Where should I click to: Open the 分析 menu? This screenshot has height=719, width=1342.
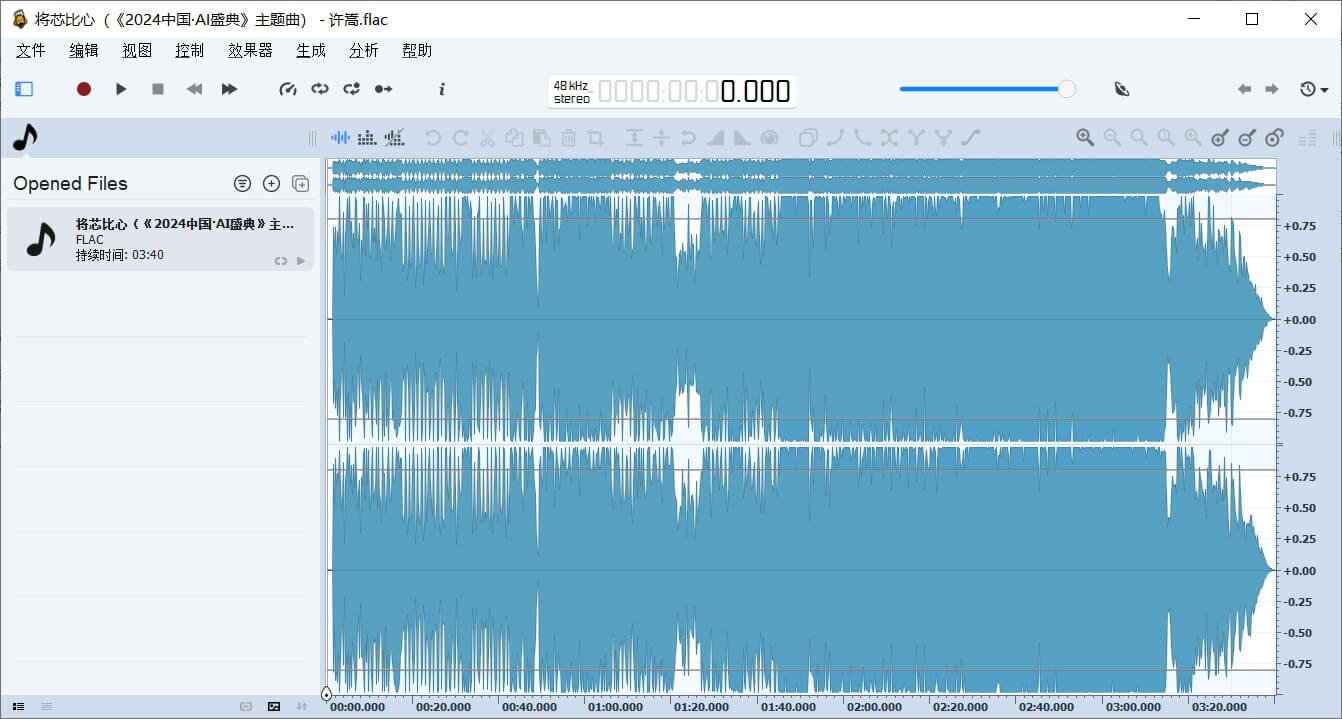tap(364, 51)
